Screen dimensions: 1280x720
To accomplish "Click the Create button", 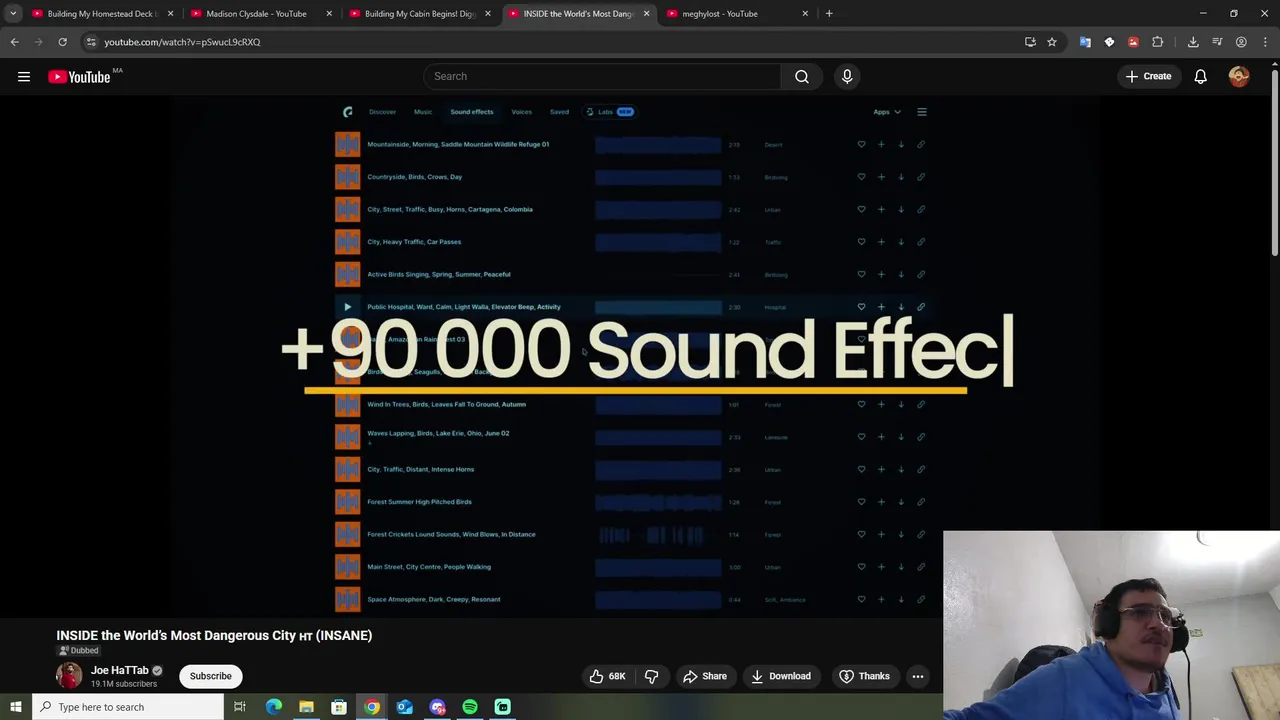I will 1149,76.
